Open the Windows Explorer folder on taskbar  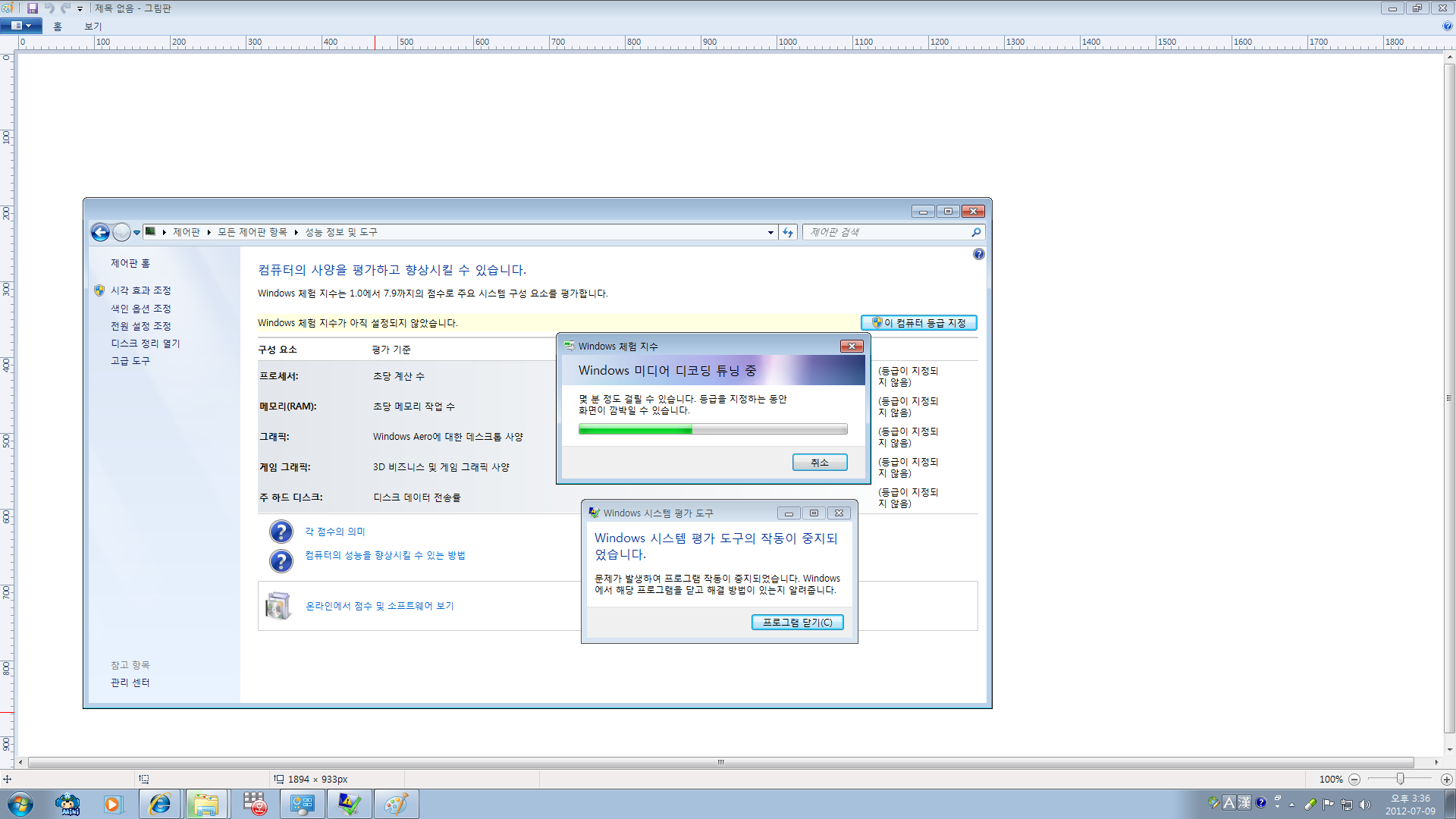206,804
